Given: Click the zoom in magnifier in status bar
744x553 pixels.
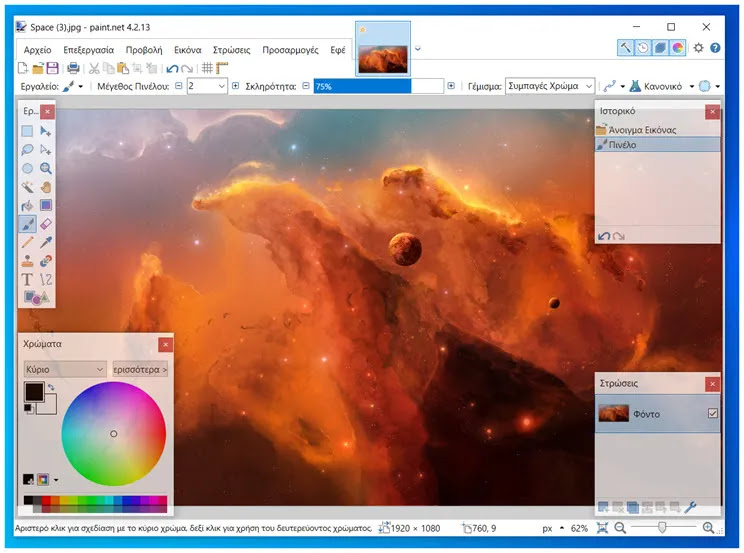Looking at the screenshot, I should pyautogui.click(x=708, y=528).
